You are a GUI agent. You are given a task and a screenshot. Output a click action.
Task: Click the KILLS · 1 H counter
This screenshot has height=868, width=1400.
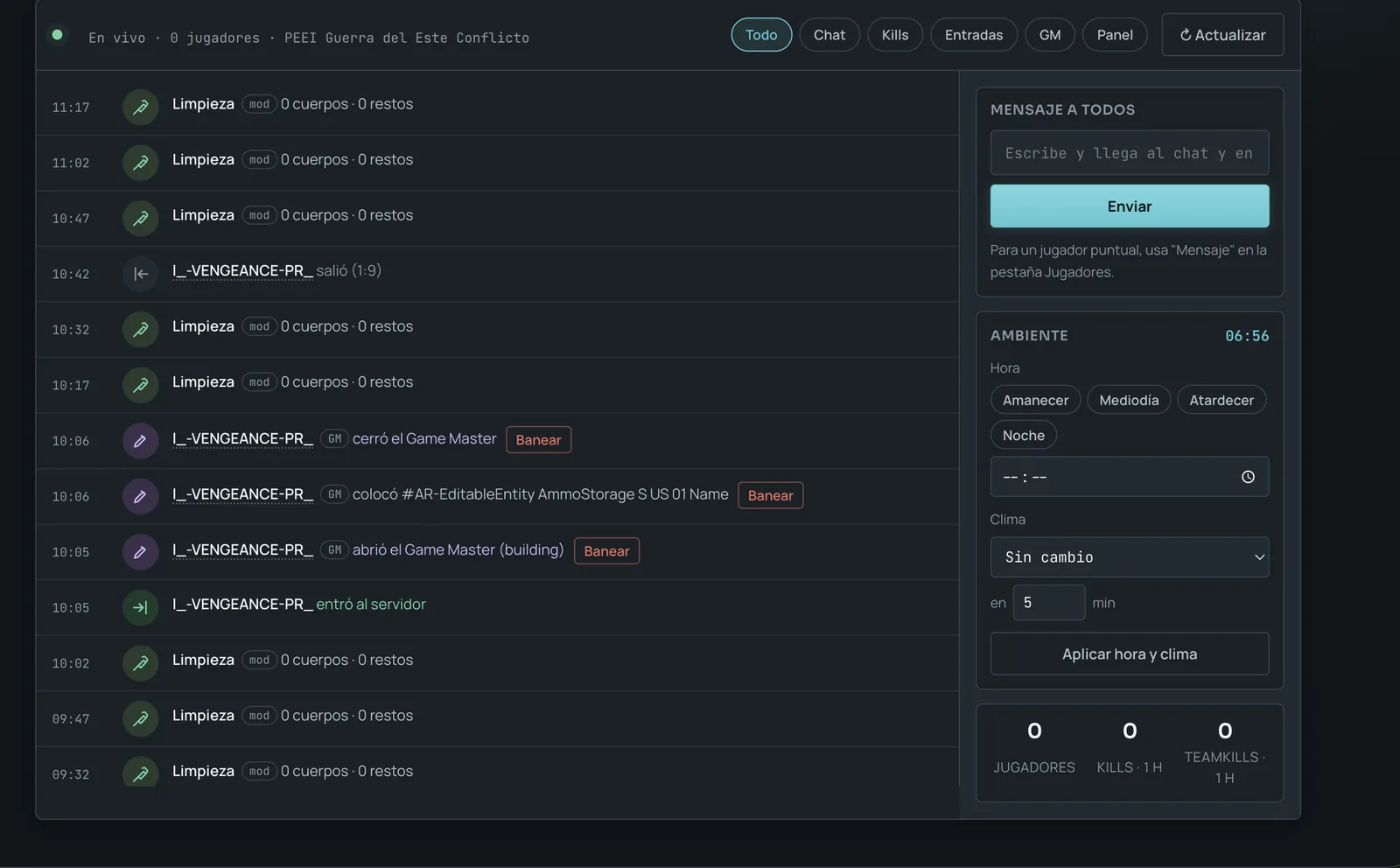1130,748
